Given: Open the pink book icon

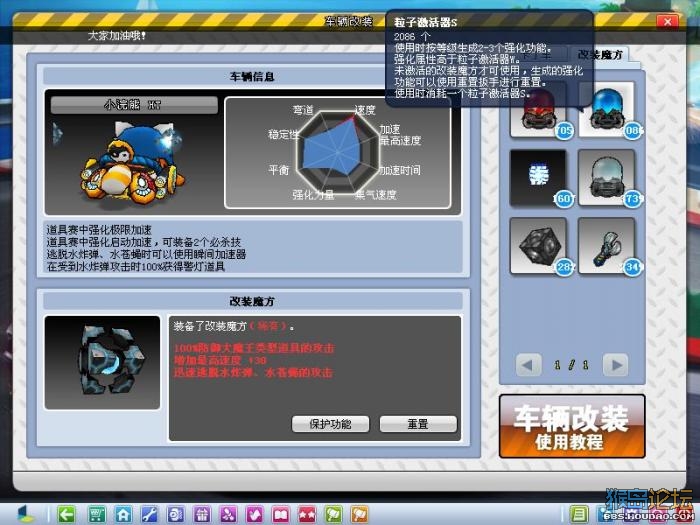Looking at the screenshot, I should coord(281,515).
